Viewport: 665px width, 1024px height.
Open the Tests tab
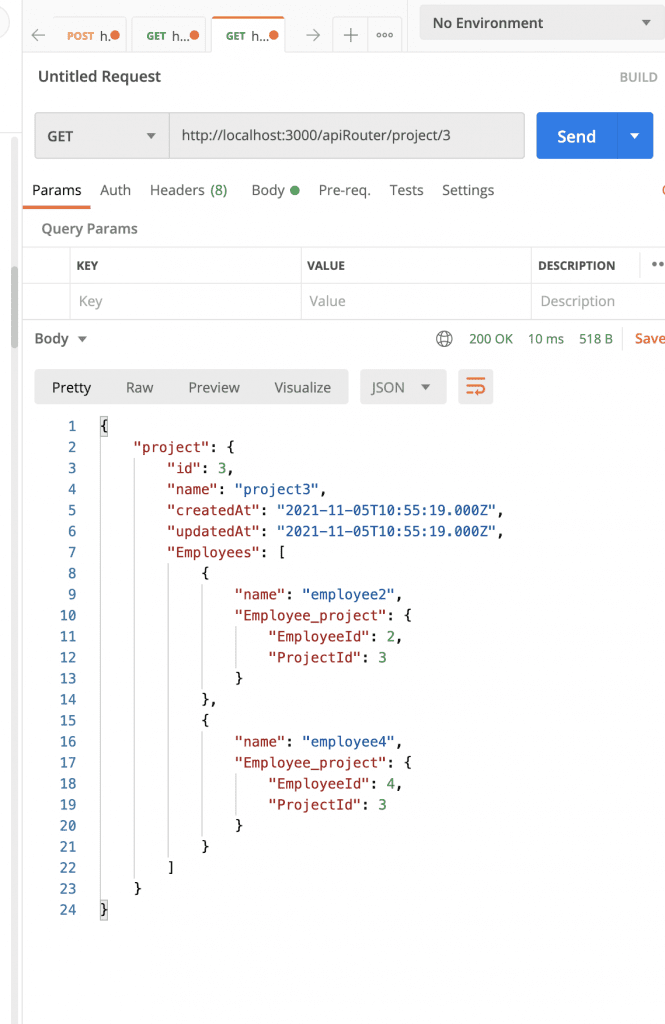coord(406,190)
